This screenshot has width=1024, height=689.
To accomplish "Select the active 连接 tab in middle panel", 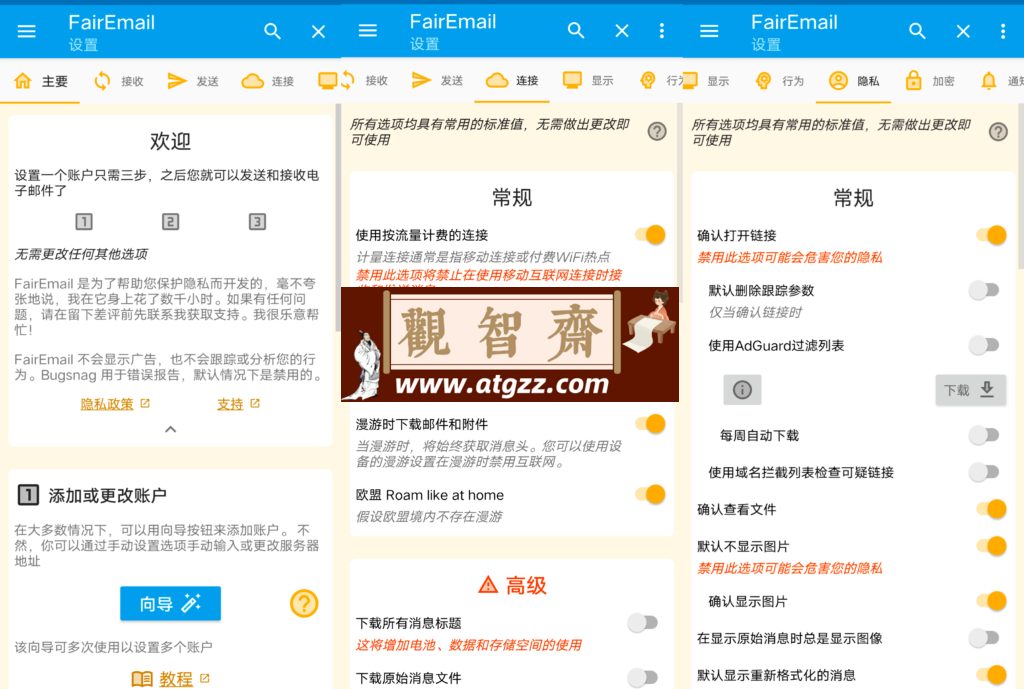I will click(512, 80).
